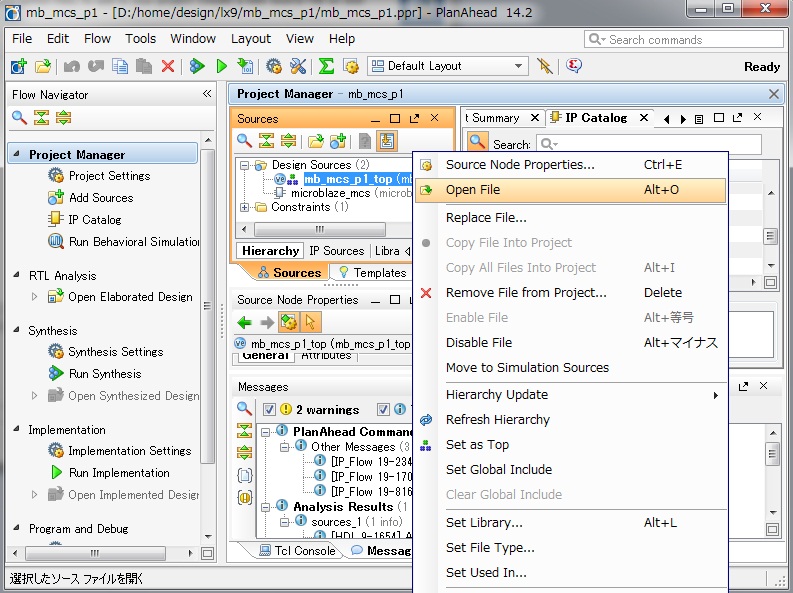
Task: Click the Messages panel search icon
Action: [x=244, y=408]
